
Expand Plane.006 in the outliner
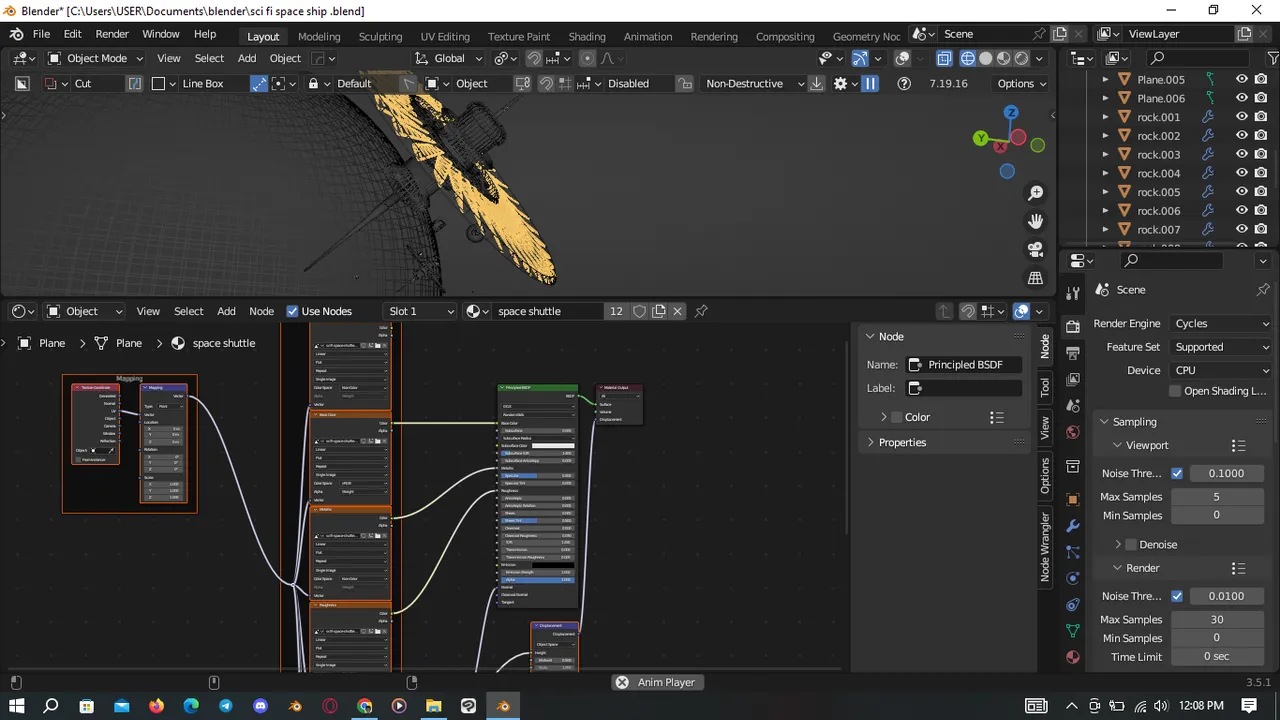[1105, 98]
